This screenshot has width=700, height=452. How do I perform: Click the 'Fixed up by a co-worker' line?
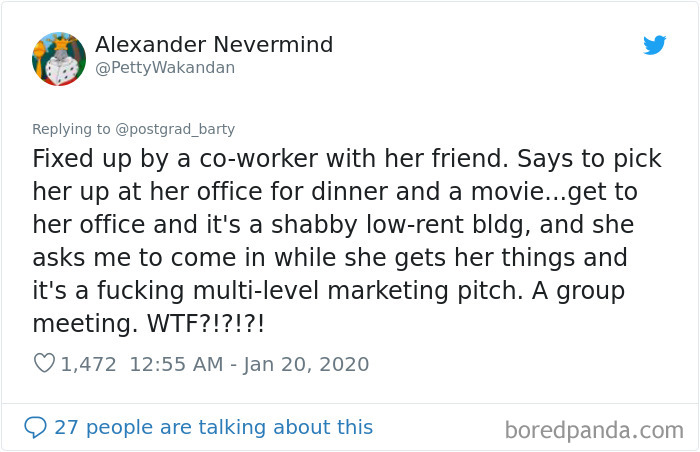pyautogui.click(x=346, y=159)
